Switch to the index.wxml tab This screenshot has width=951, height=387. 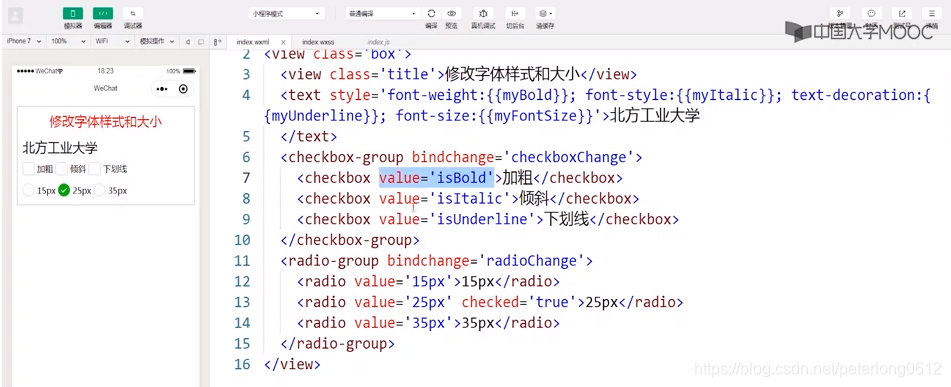tap(253, 42)
